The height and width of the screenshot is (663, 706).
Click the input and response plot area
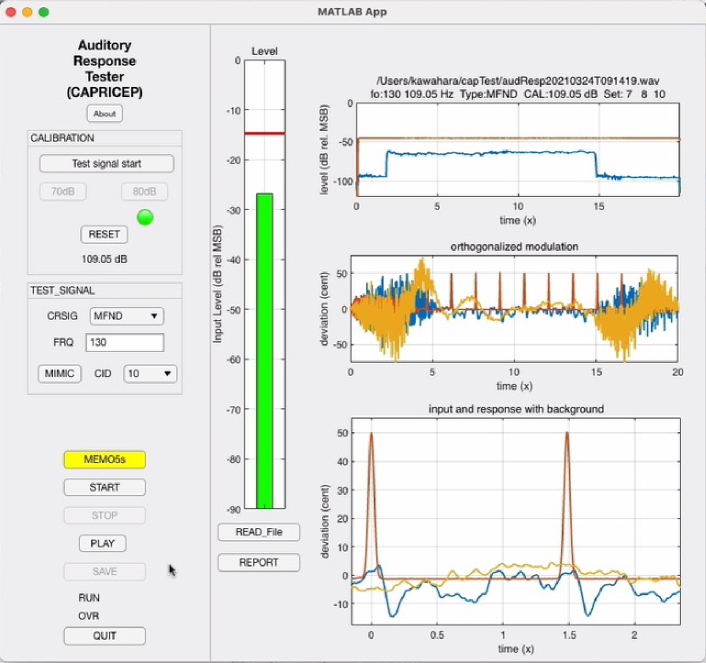516,521
